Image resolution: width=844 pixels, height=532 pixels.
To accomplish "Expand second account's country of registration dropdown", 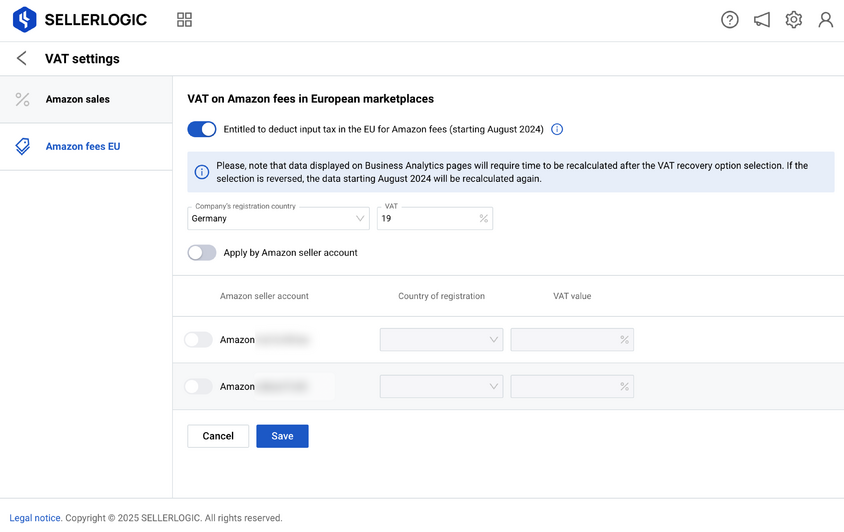I will (x=441, y=387).
